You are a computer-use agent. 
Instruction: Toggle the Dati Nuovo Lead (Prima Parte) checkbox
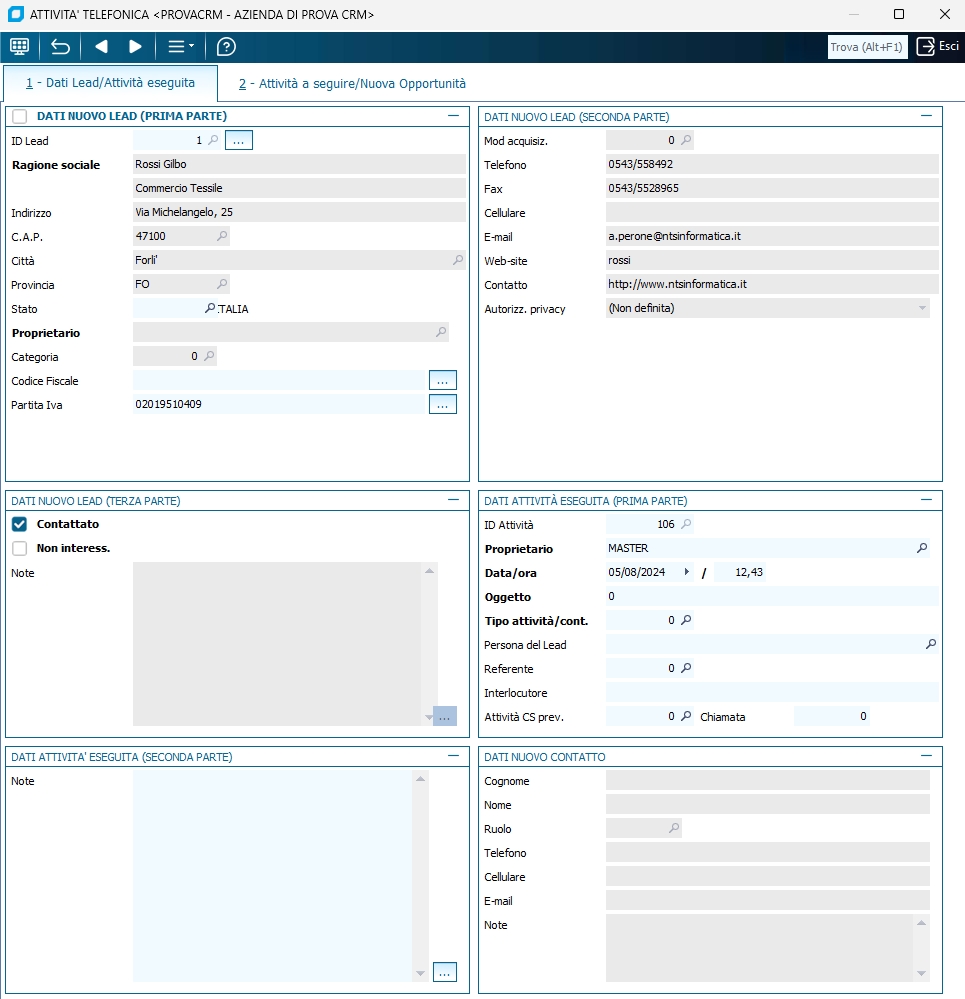[x=20, y=117]
